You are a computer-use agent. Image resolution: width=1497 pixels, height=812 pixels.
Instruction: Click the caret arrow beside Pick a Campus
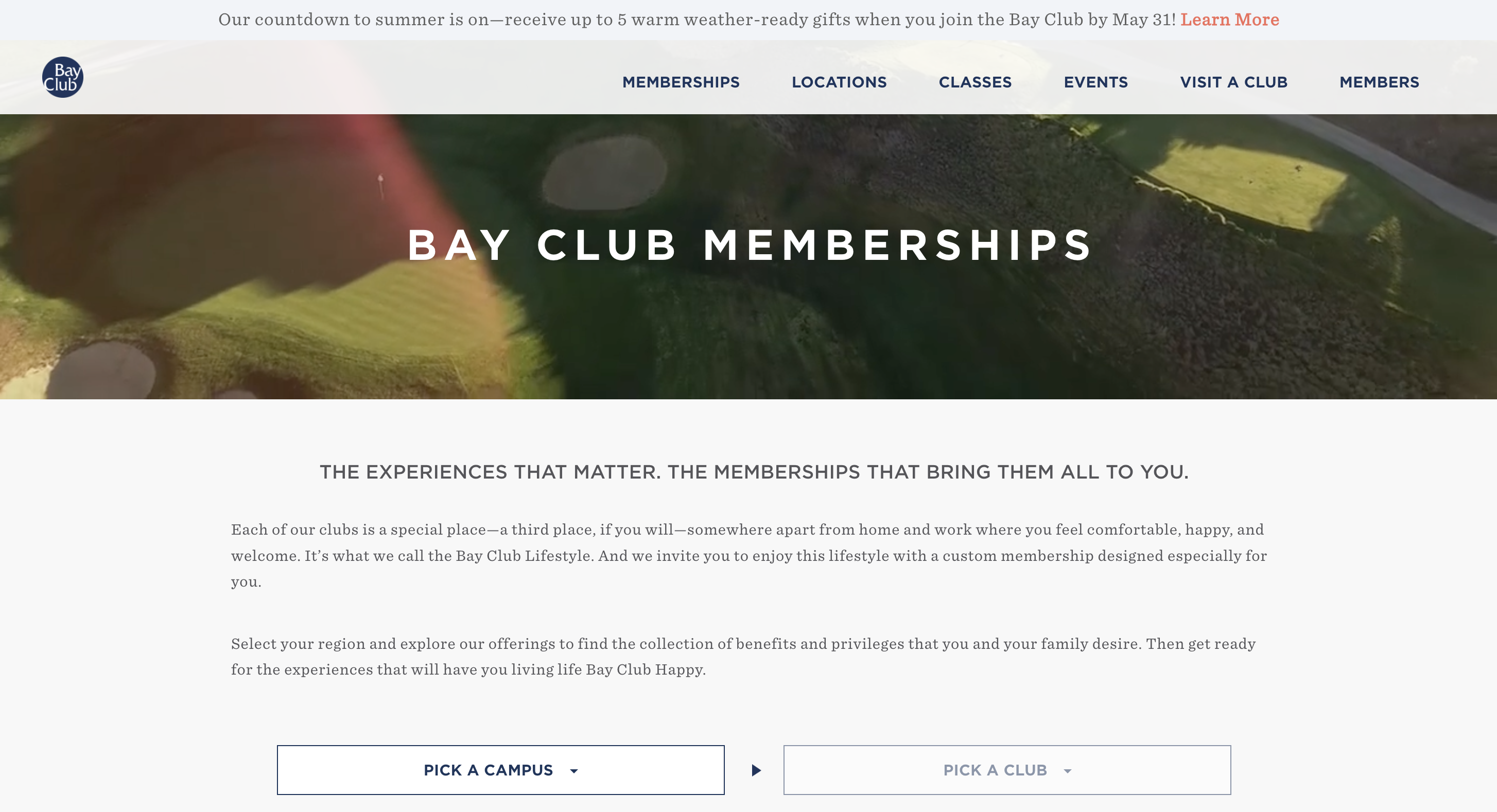pyautogui.click(x=574, y=771)
